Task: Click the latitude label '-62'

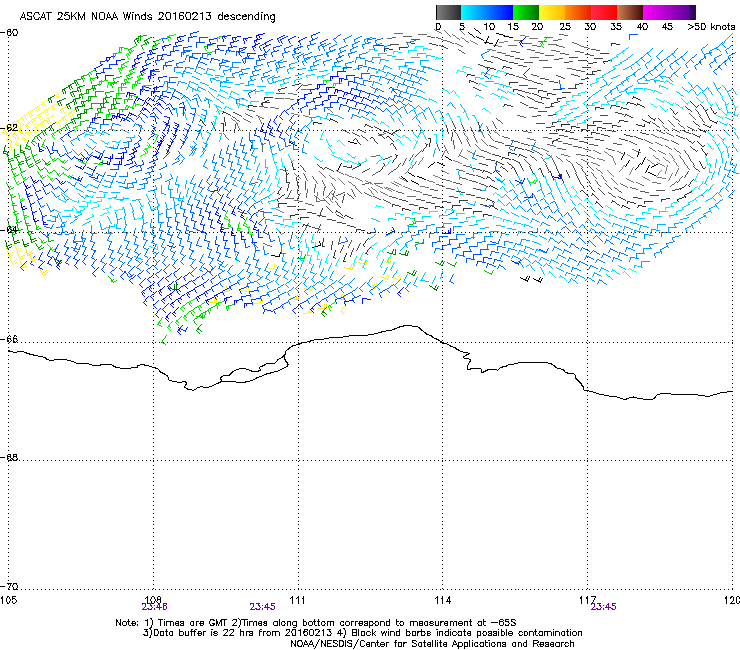Action: (9, 128)
